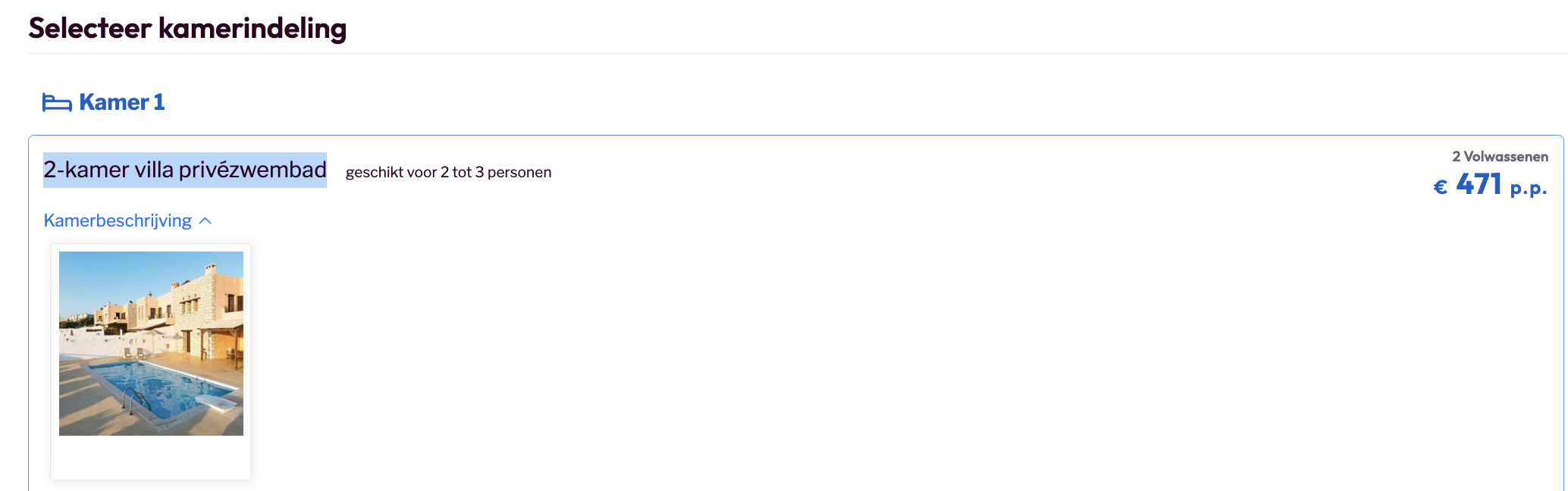Image resolution: width=1568 pixels, height=491 pixels.
Task: Click the word Selecteer in the page heading
Action: click(90, 28)
